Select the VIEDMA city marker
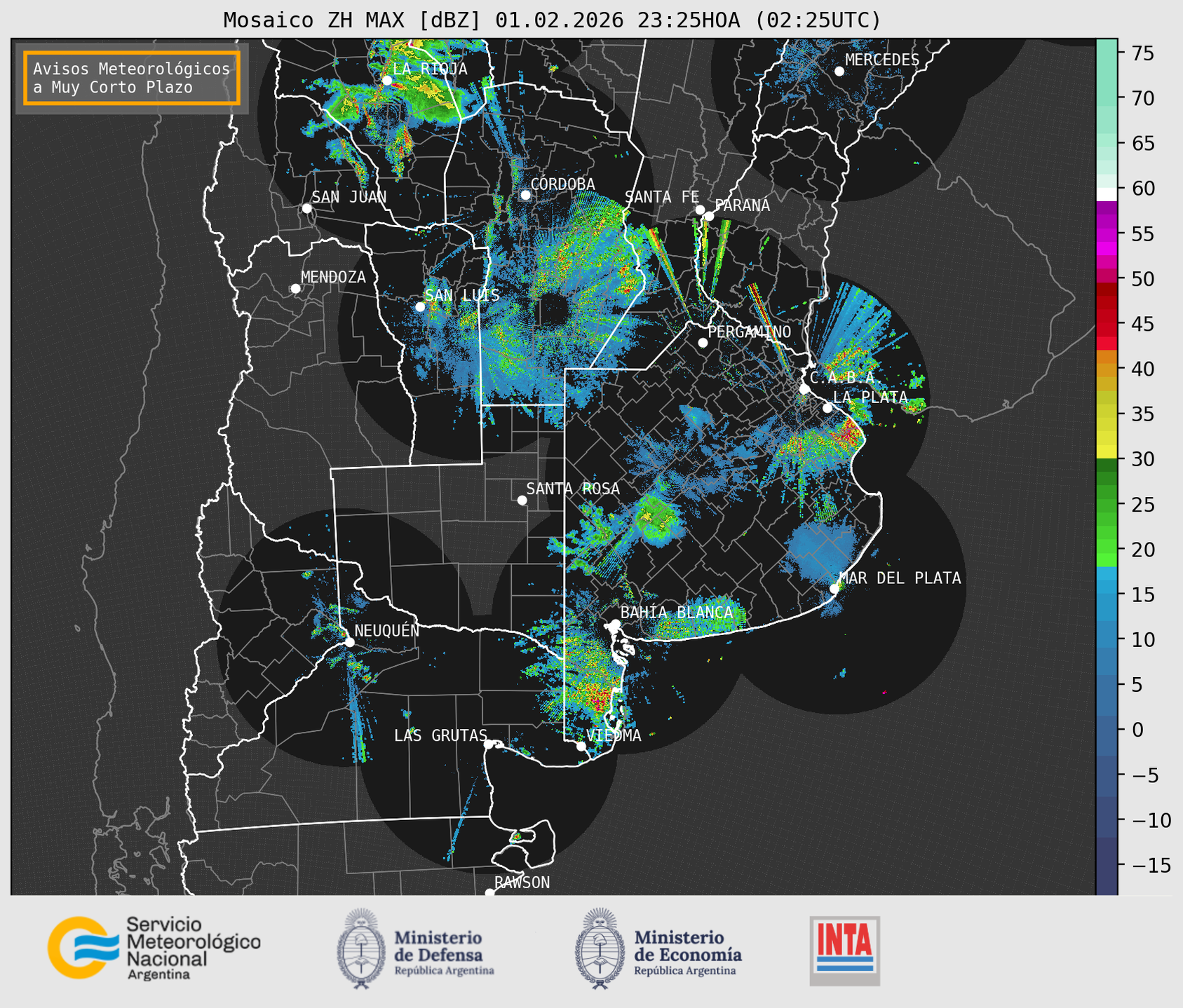The image size is (1183, 1008). click(581, 746)
